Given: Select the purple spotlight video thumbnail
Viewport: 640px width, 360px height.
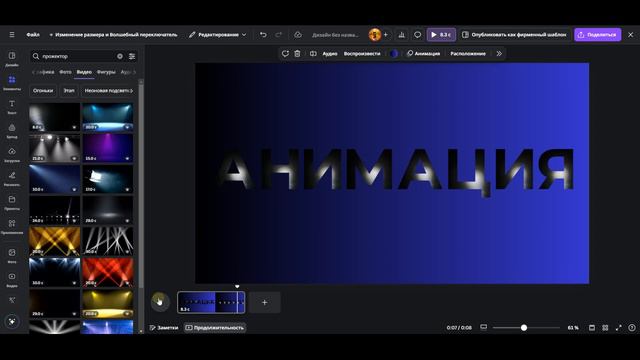Looking at the screenshot, I should tap(108, 148).
